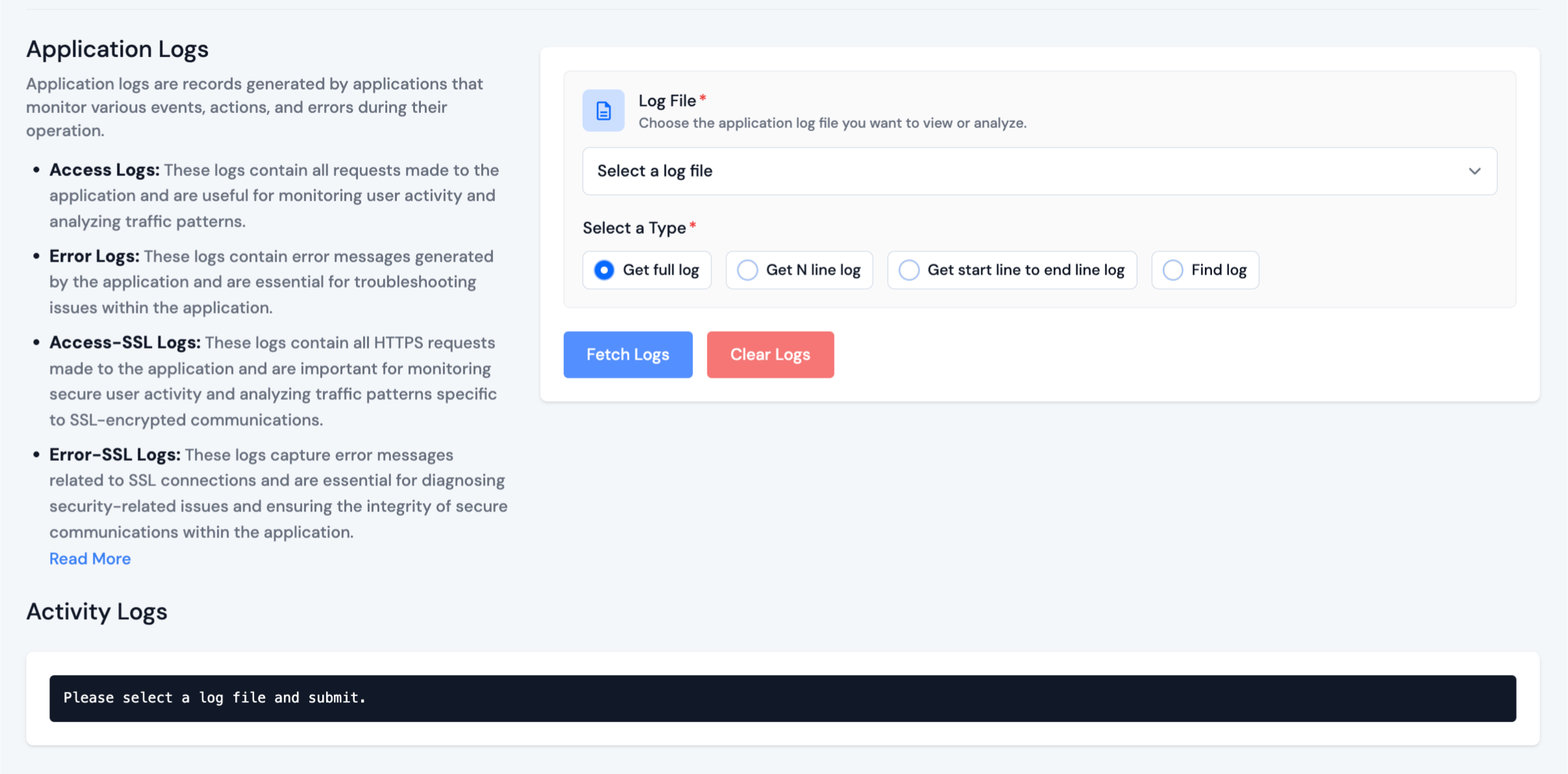Select Get start line to end line log
Viewport: 1568px width, 774px height.
909,270
